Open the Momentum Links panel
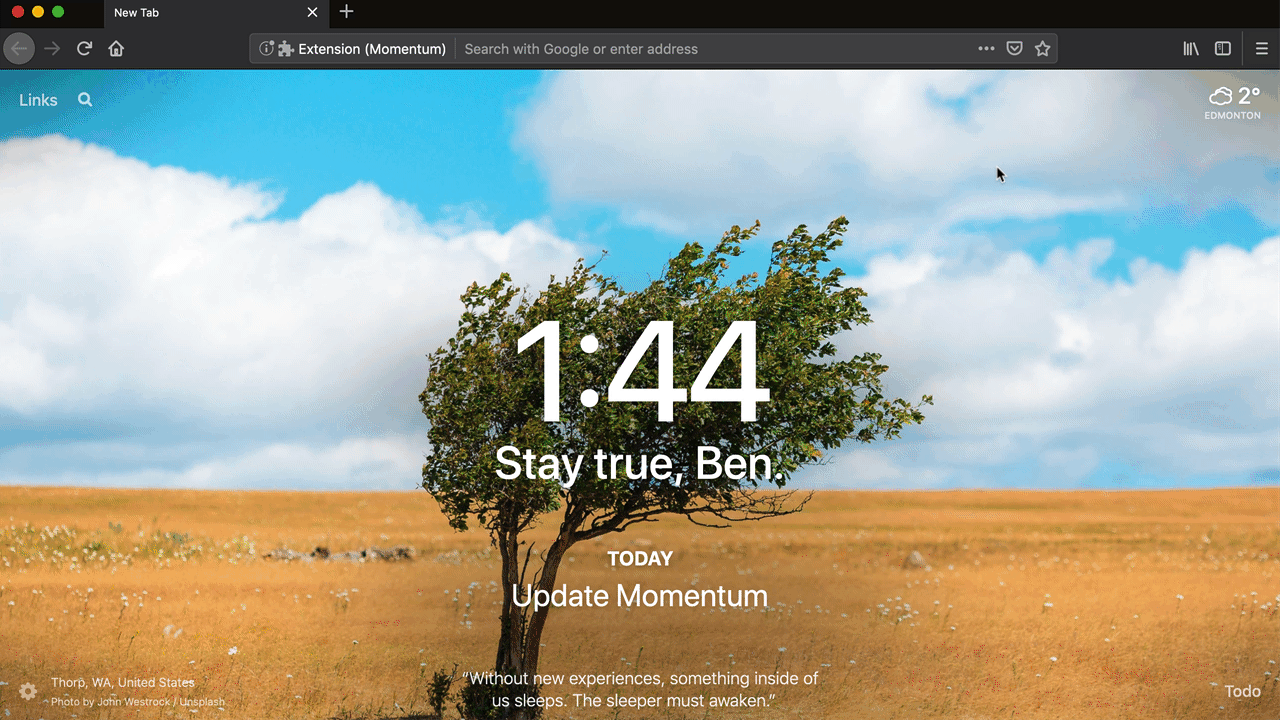Screen dimensions: 1280x720 coord(38,100)
